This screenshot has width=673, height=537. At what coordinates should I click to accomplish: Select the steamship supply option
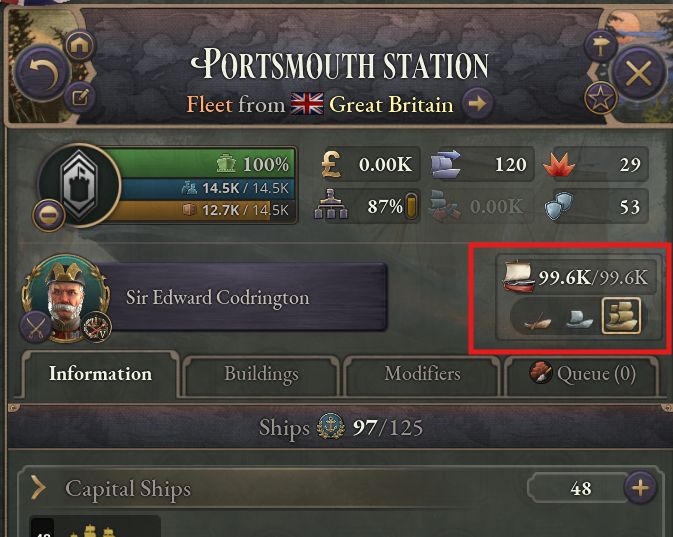tap(579, 318)
